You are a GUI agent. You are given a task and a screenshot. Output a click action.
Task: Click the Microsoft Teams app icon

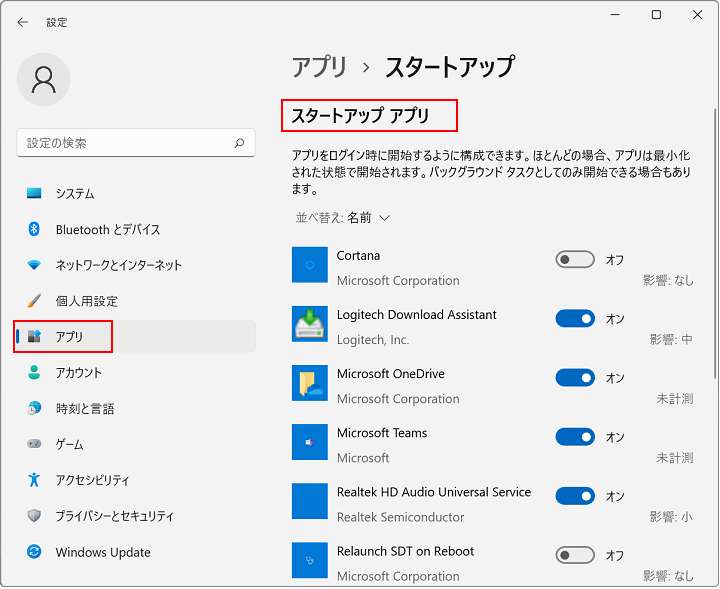point(310,442)
